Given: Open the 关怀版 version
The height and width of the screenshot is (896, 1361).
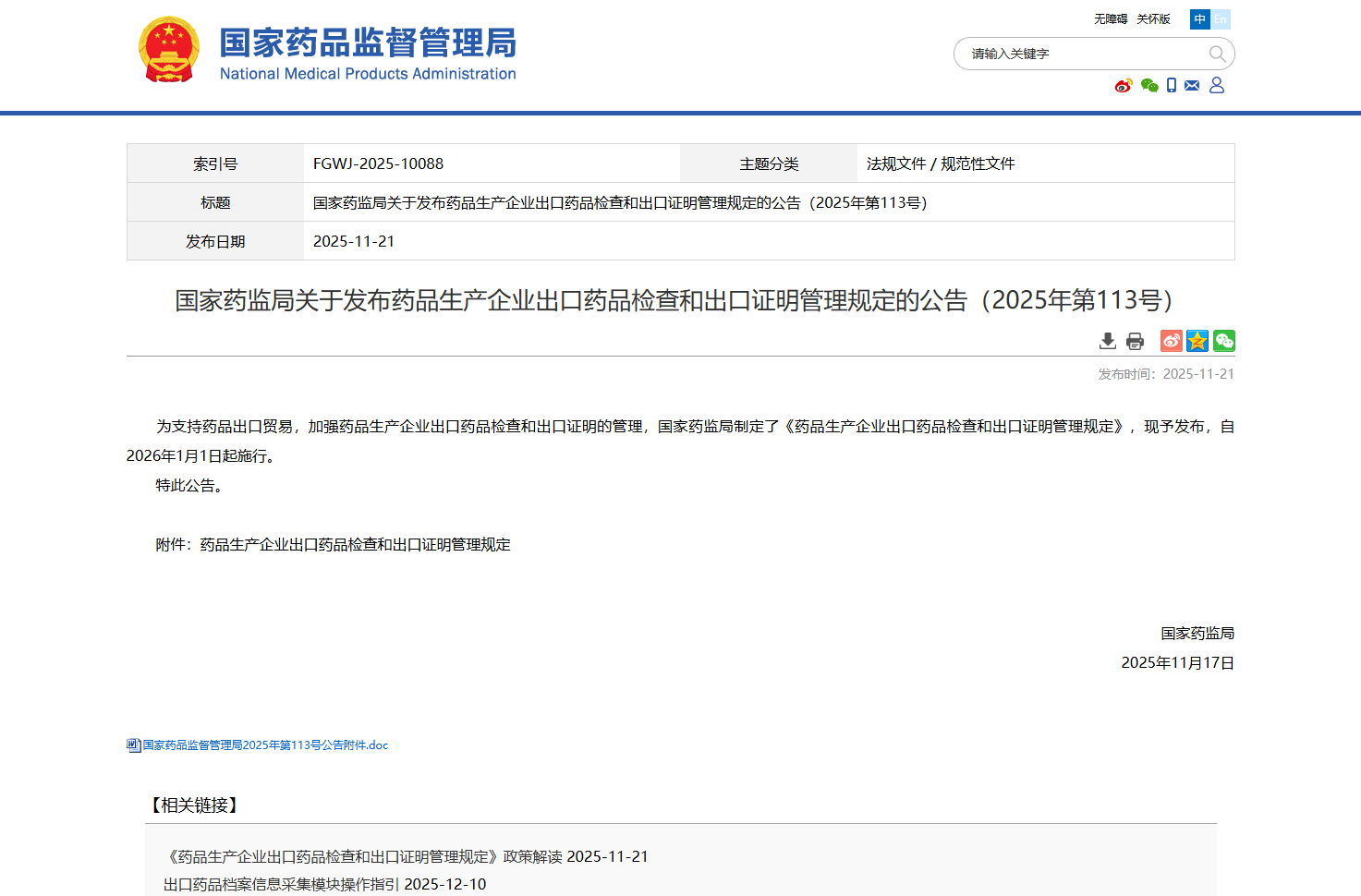Looking at the screenshot, I should (x=1153, y=18).
